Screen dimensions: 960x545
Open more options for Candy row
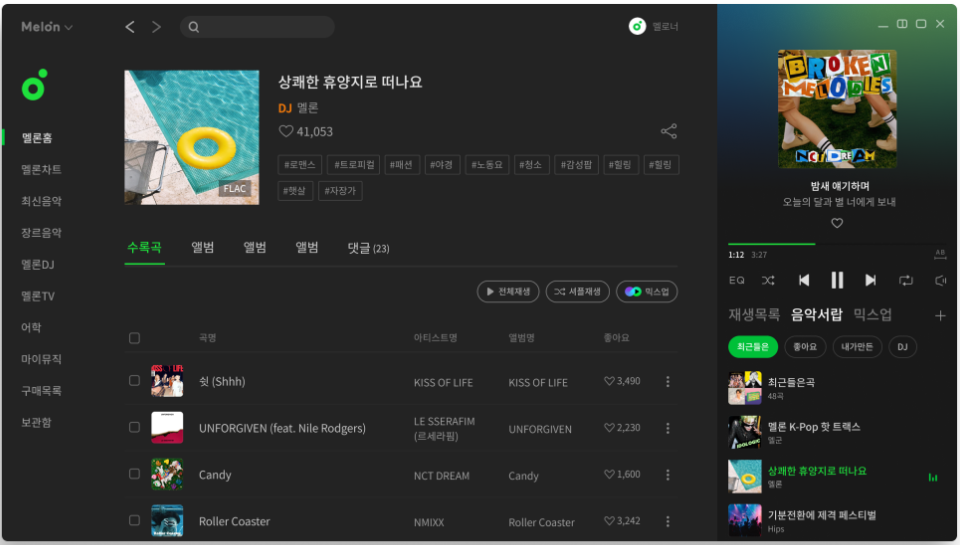coord(667,475)
